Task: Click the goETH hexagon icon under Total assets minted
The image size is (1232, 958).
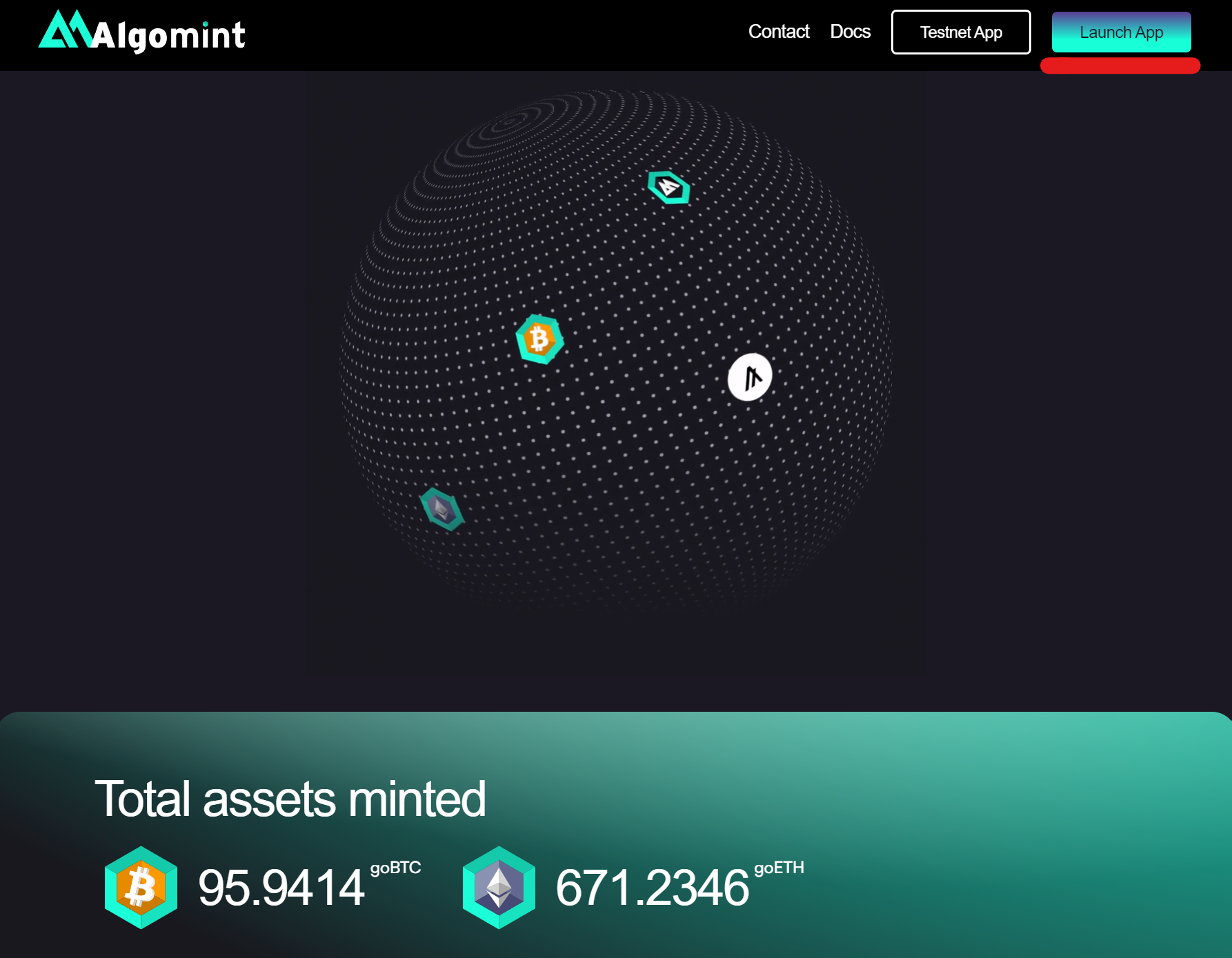Action: (x=499, y=888)
